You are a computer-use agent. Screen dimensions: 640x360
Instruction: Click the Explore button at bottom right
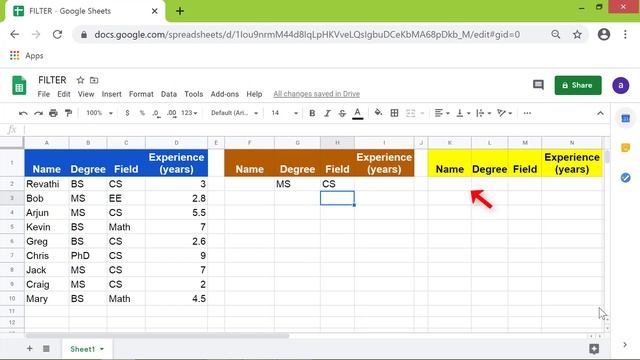click(594, 349)
